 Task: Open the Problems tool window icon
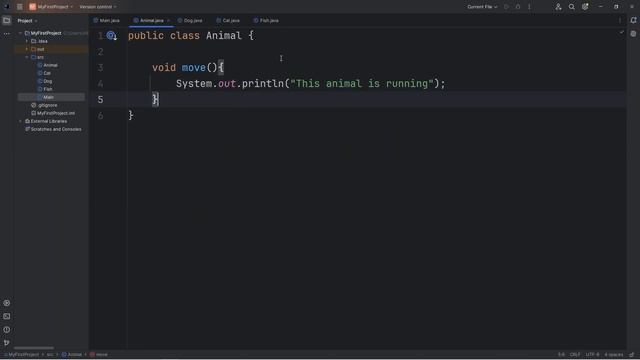click(7, 330)
